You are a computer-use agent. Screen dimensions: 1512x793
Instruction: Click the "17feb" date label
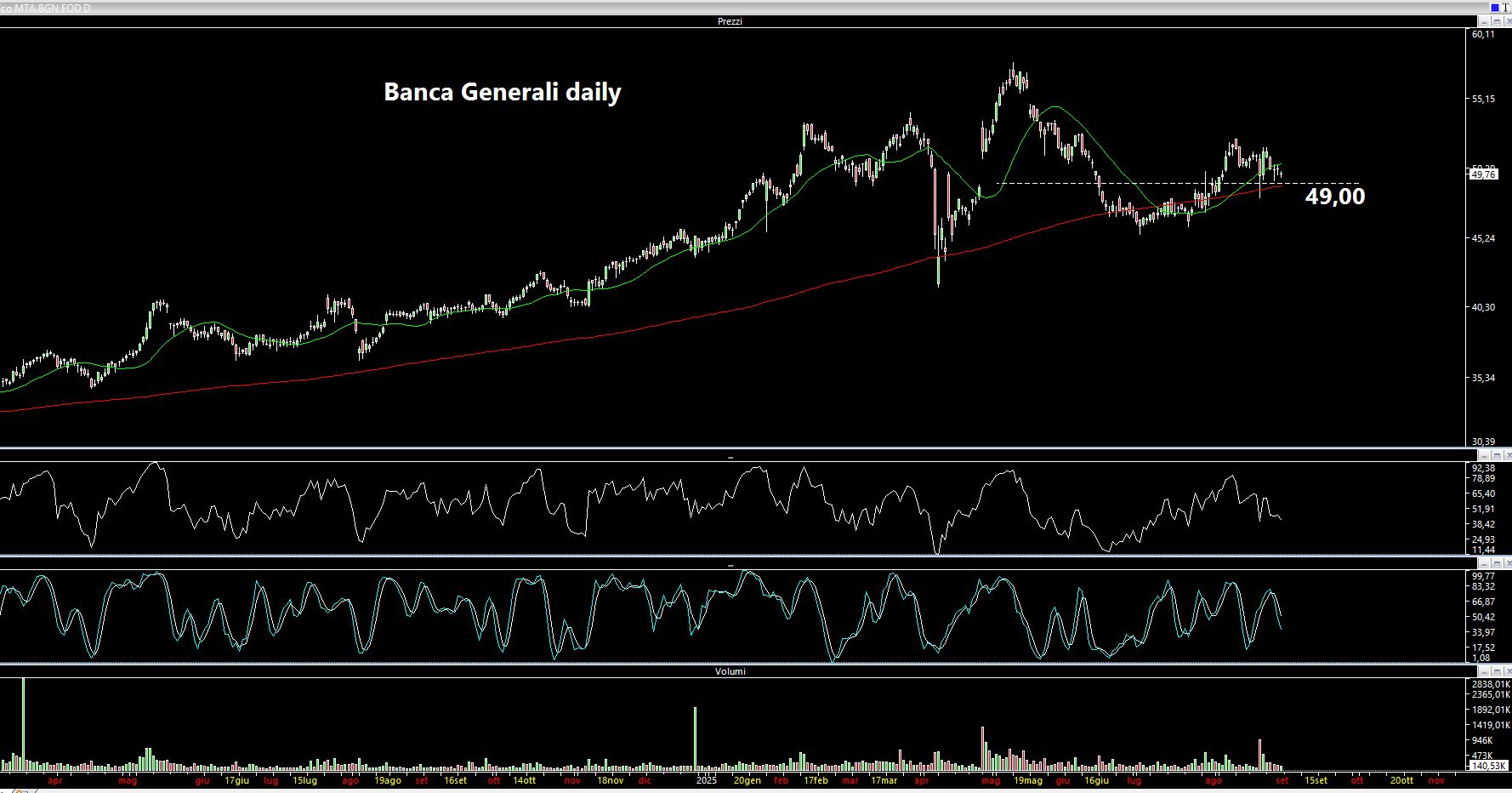tap(816, 780)
